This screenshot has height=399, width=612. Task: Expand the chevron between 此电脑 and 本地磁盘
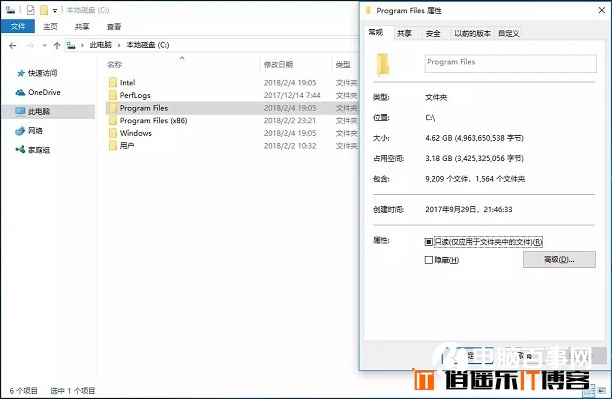click(119, 45)
